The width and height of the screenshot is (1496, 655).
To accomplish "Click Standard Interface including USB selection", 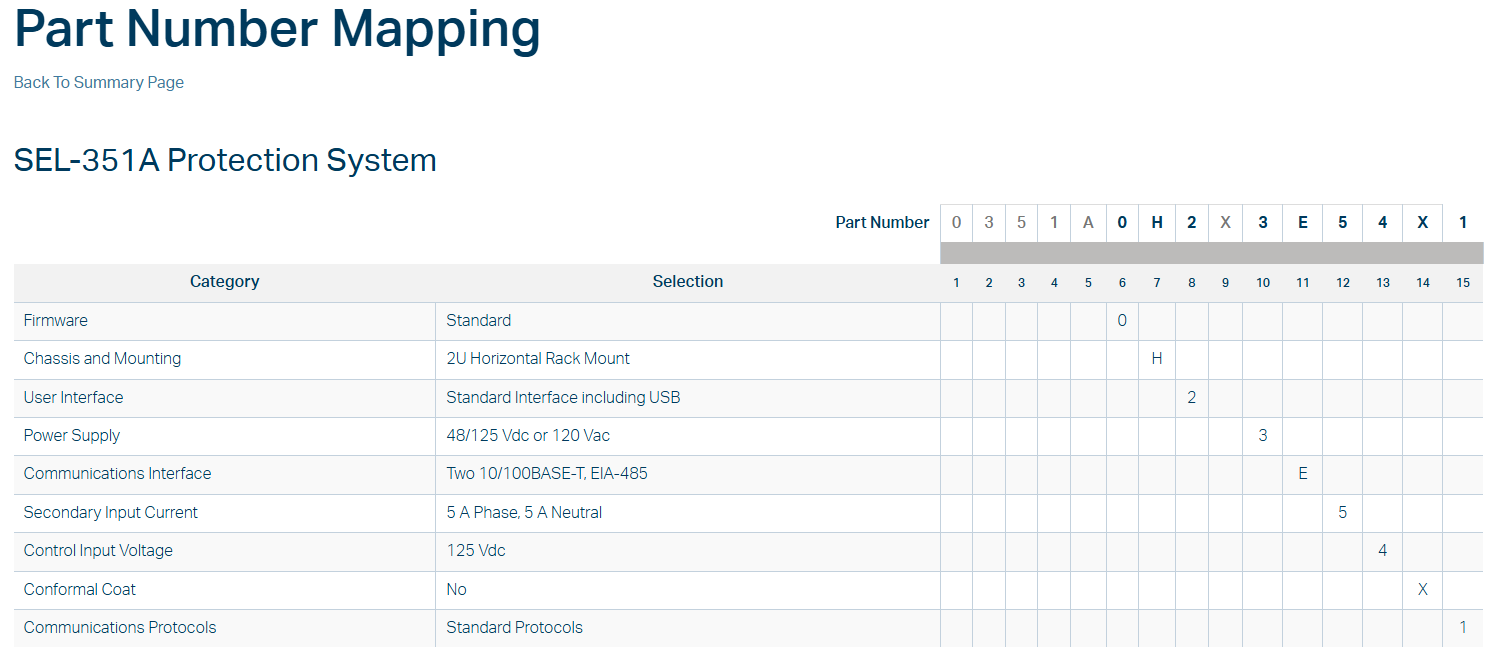I will coord(688,398).
